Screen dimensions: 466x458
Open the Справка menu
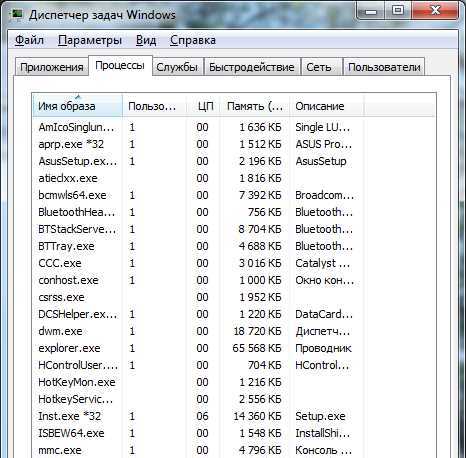coord(193,40)
